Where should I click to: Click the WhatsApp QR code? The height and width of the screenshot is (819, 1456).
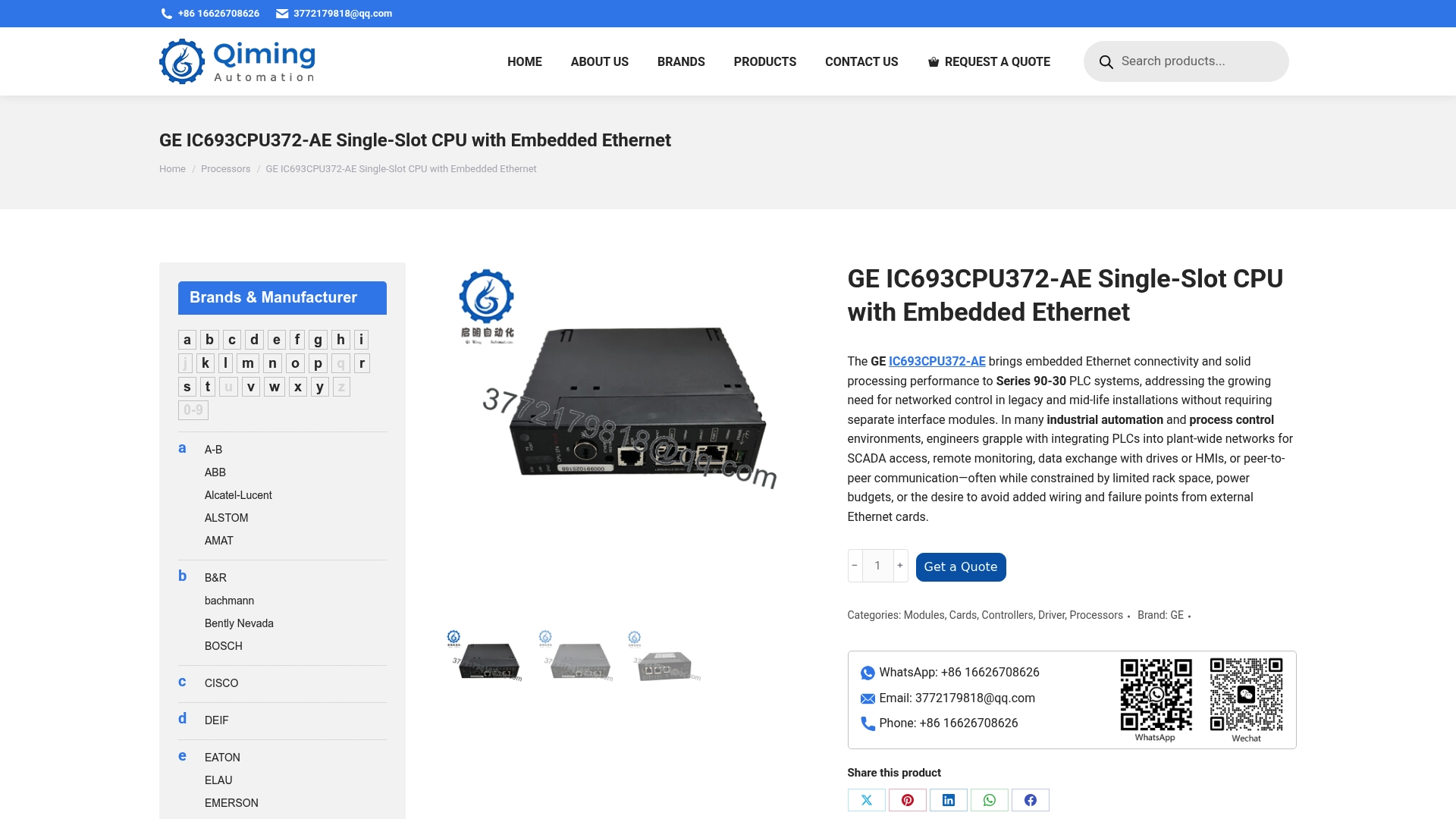pos(1156,695)
